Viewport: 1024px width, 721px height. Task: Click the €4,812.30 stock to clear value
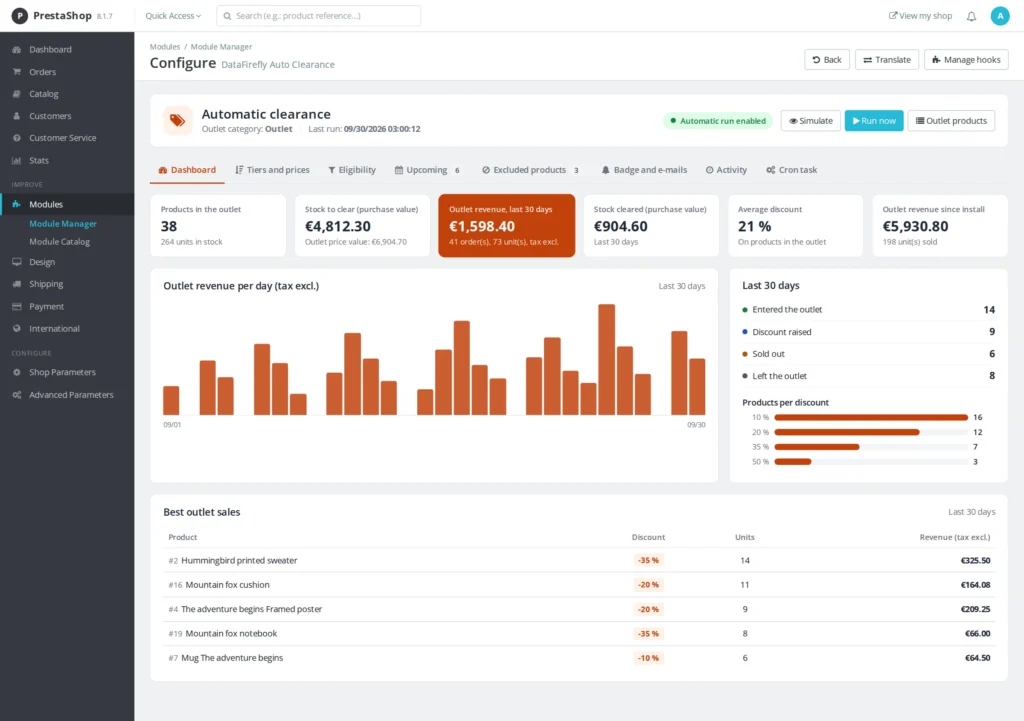pyautogui.click(x=338, y=226)
